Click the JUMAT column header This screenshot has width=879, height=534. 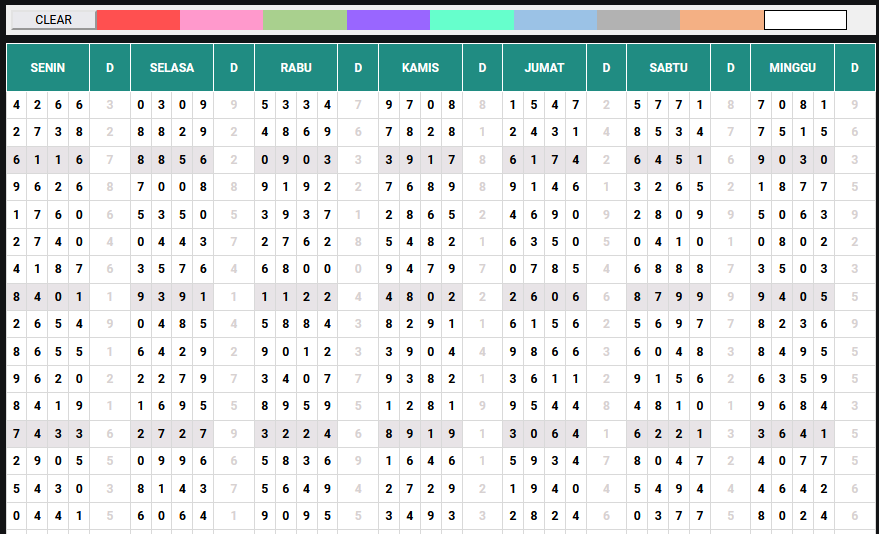click(544, 68)
